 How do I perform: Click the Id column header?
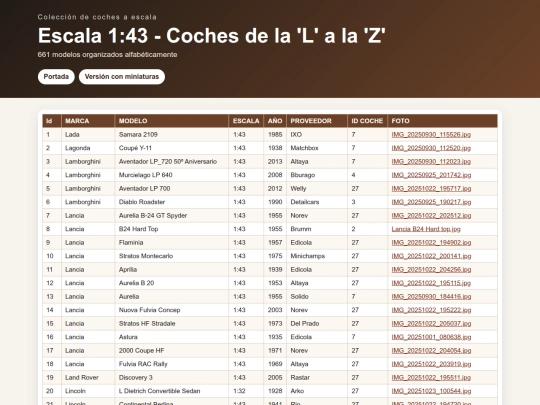tap(52, 121)
